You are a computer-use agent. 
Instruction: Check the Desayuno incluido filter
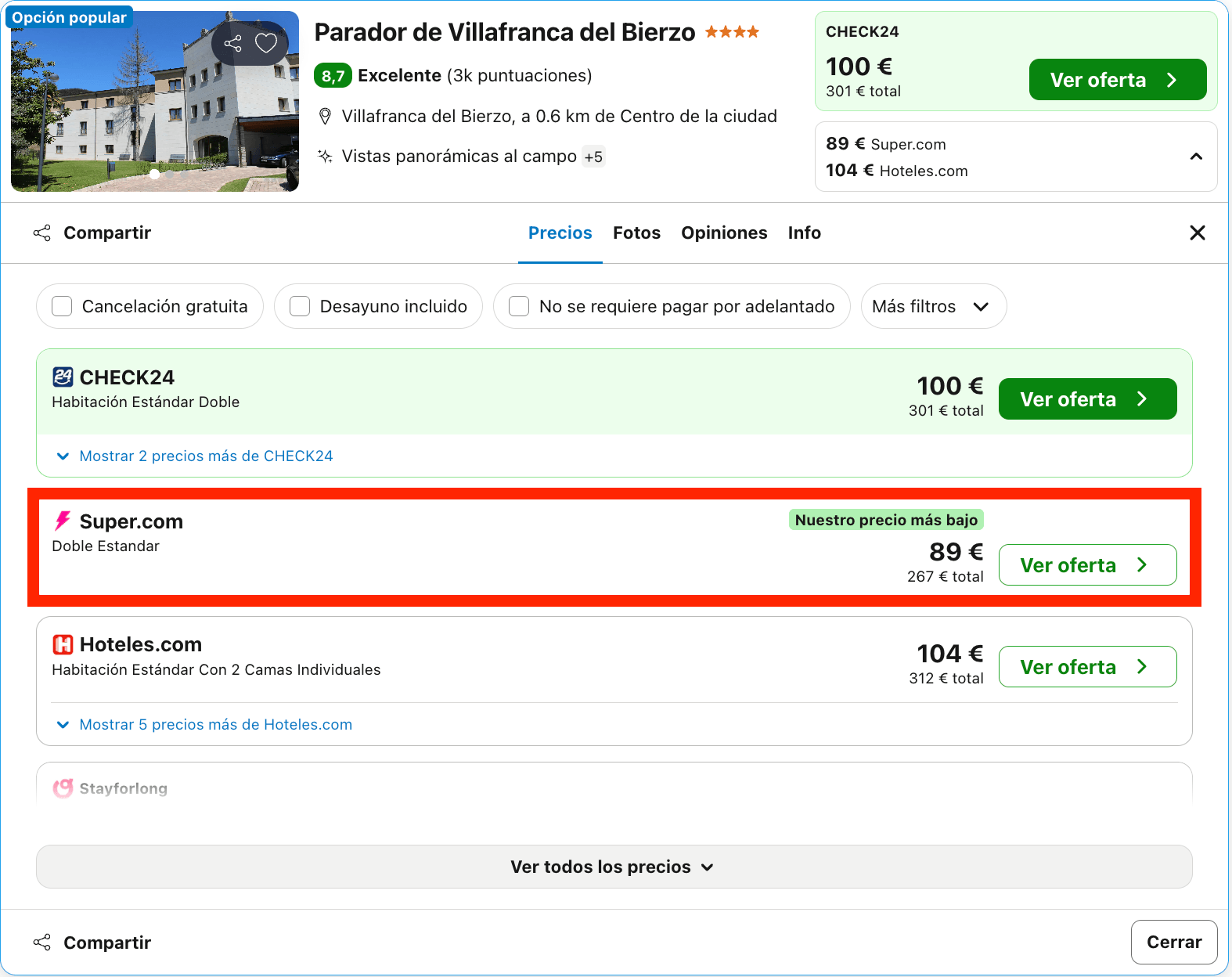(300, 306)
